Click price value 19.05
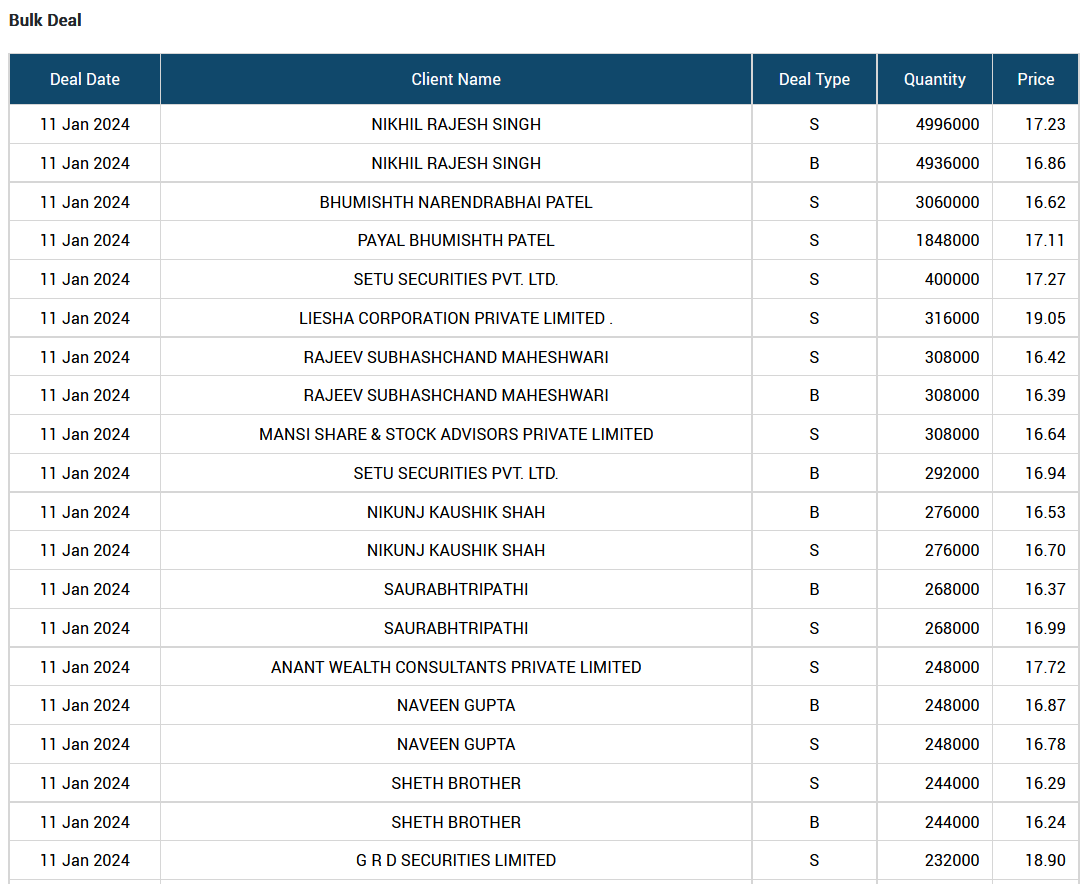 click(1045, 318)
